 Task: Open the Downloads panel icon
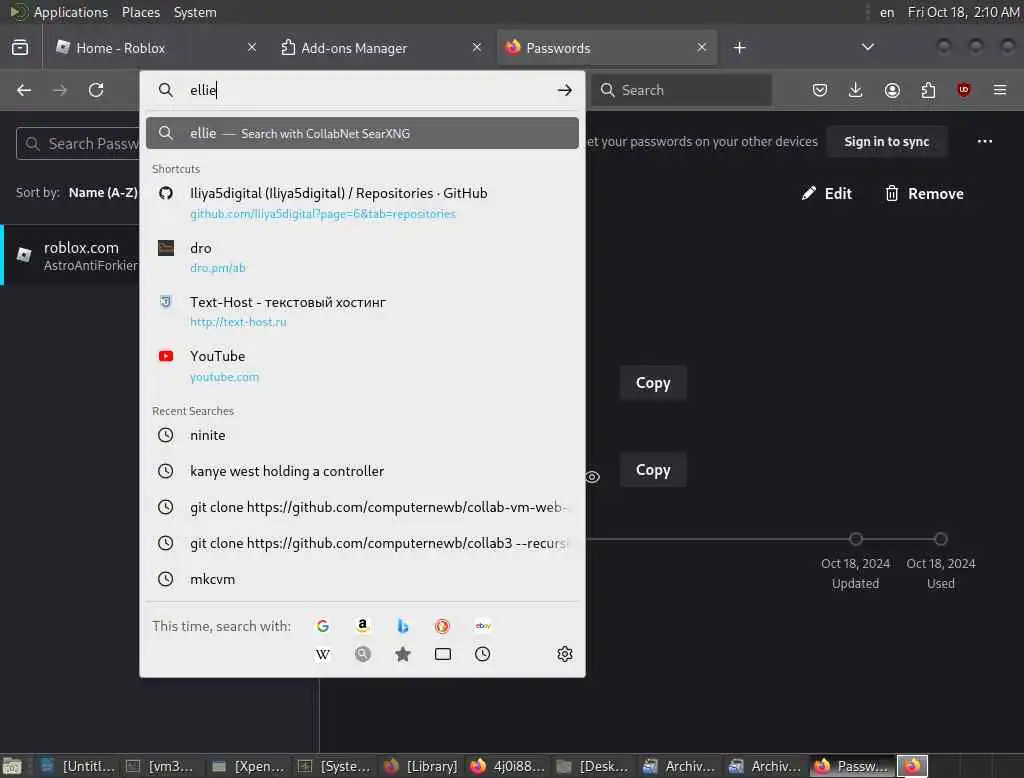tap(856, 90)
